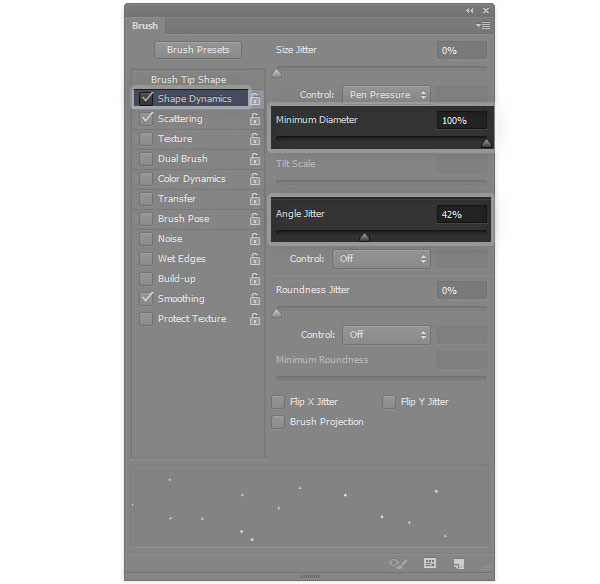The image size is (600, 584).
Task: Create a new brush preset icon
Action: point(459,563)
